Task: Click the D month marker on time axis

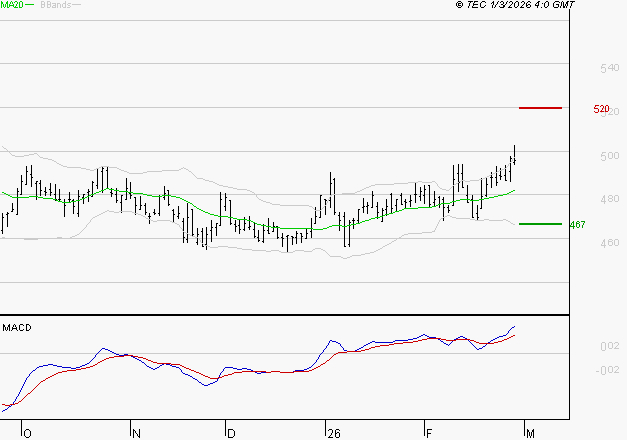Action: click(x=231, y=434)
